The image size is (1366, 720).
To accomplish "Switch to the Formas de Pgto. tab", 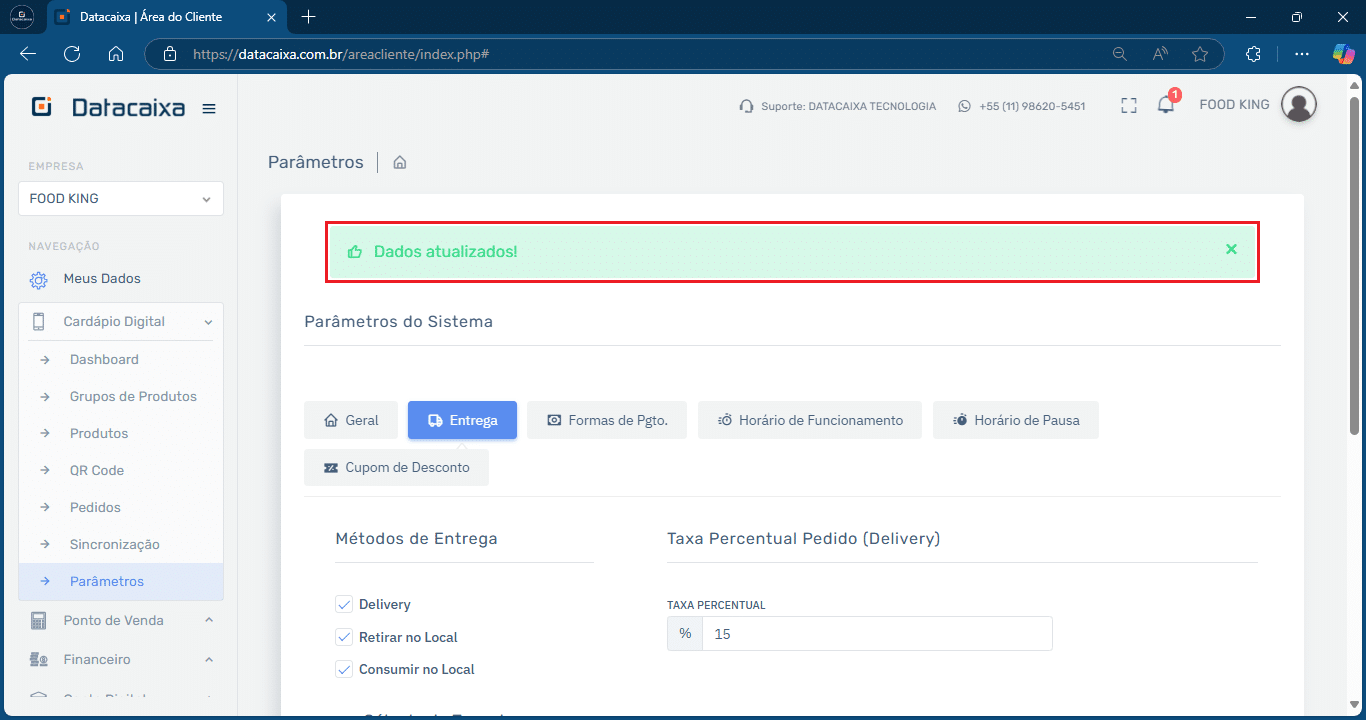I will click(606, 420).
